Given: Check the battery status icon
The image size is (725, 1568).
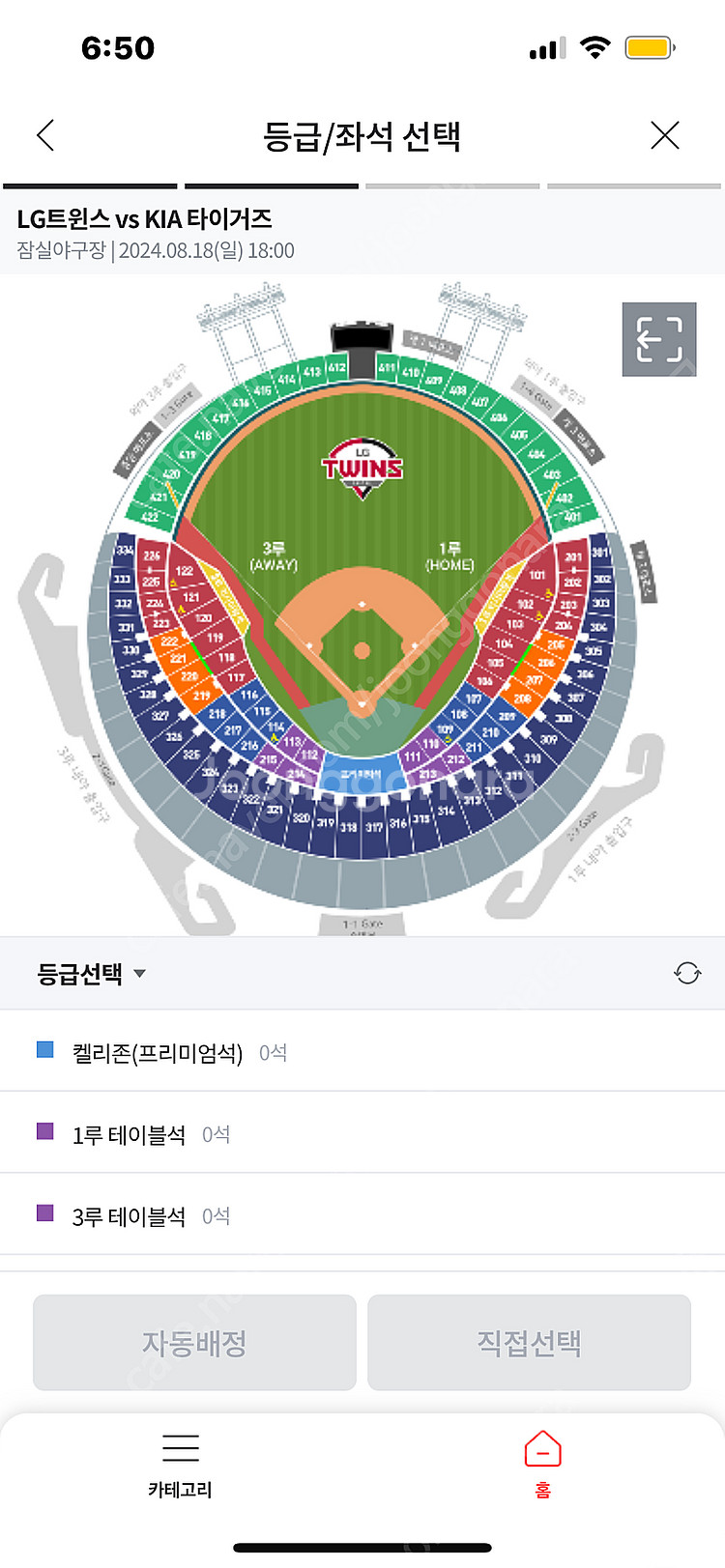Looking at the screenshot, I should tap(651, 47).
